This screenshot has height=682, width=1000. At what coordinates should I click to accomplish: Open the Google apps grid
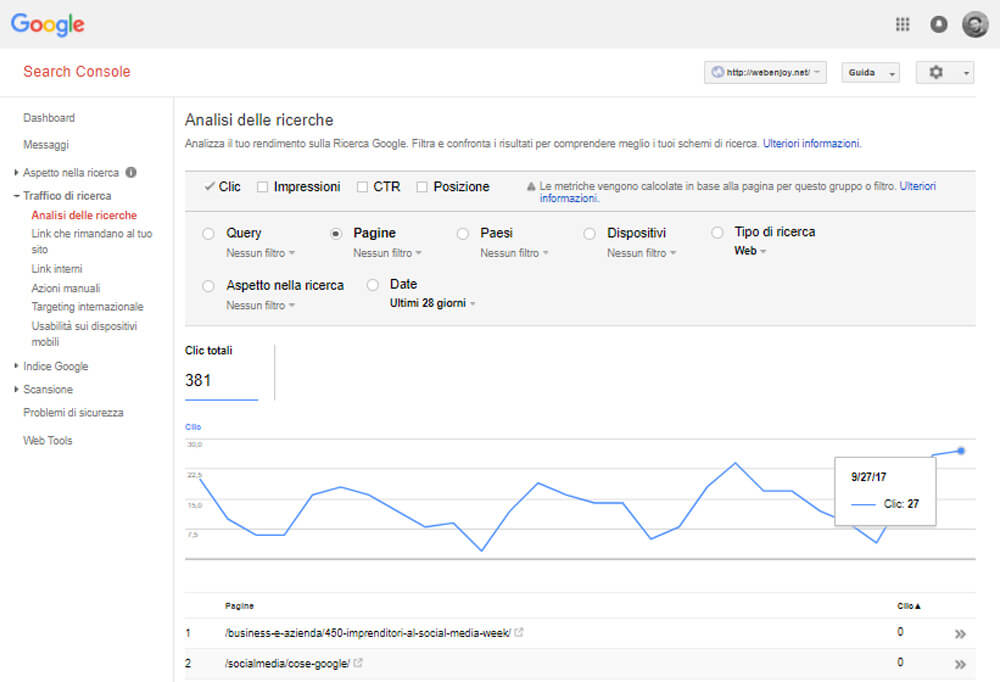point(902,24)
